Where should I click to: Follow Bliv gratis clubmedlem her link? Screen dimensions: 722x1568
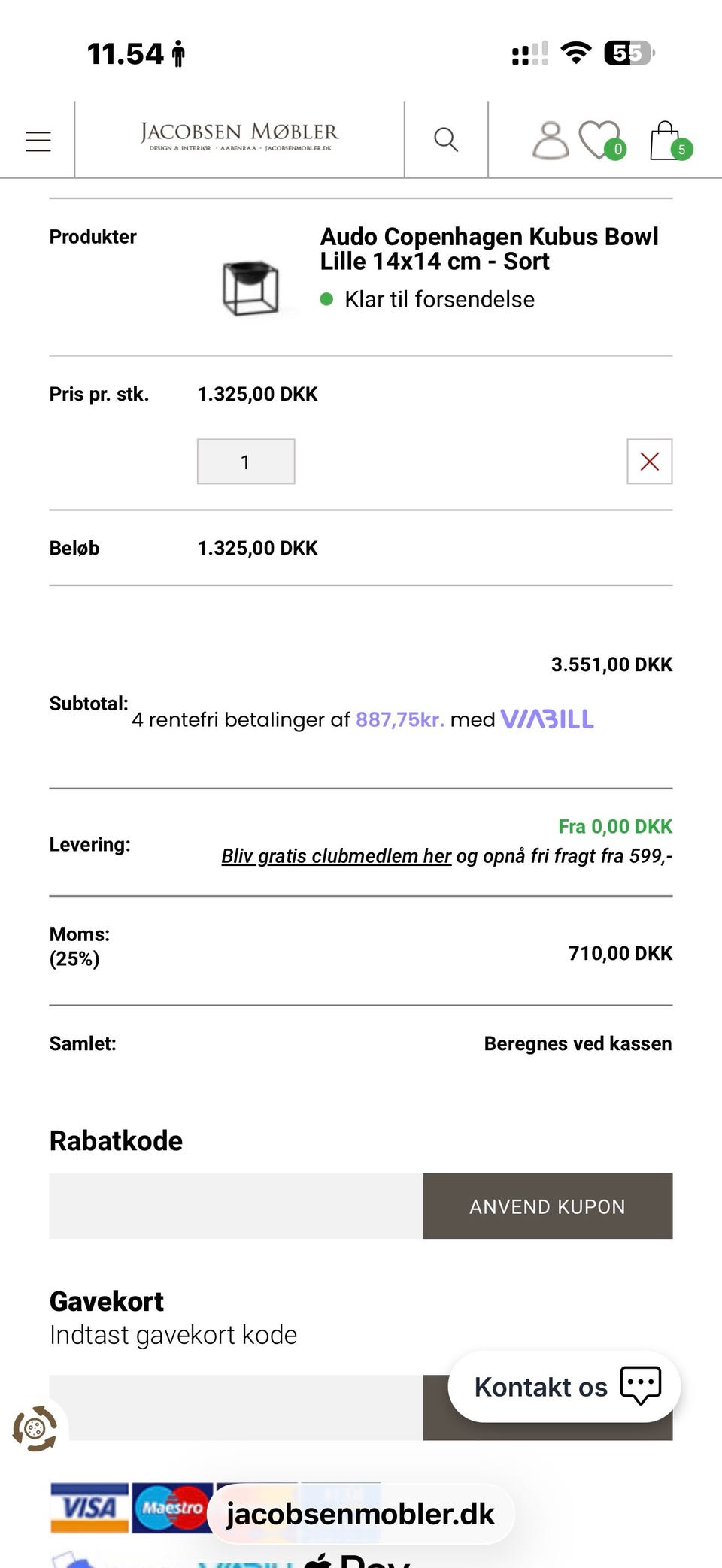(x=336, y=856)
